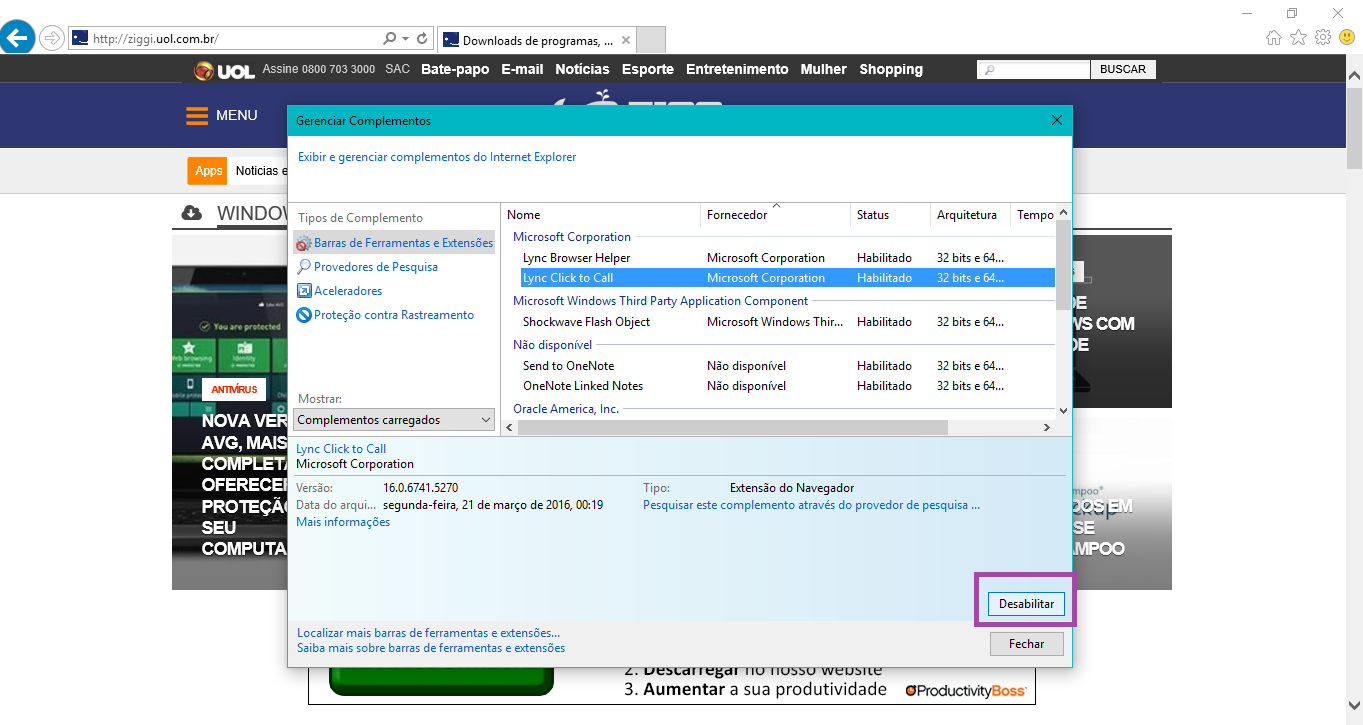Click the SAC link in the UOL bar

click(x=397, y=69)
